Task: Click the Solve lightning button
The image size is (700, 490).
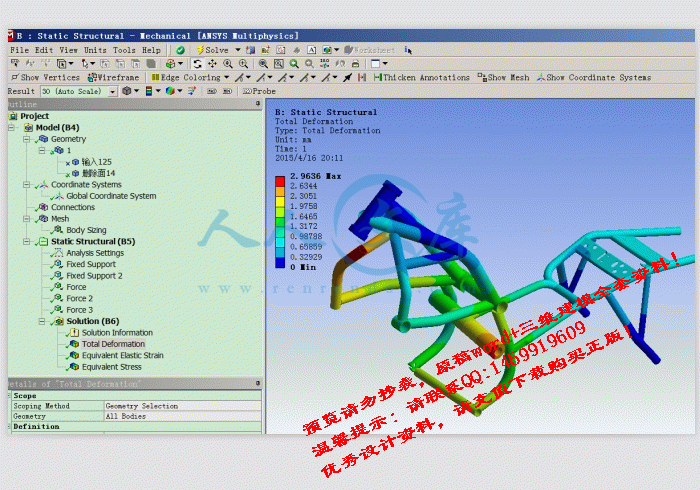Action: pyautogui.click(x=212, y=50)
